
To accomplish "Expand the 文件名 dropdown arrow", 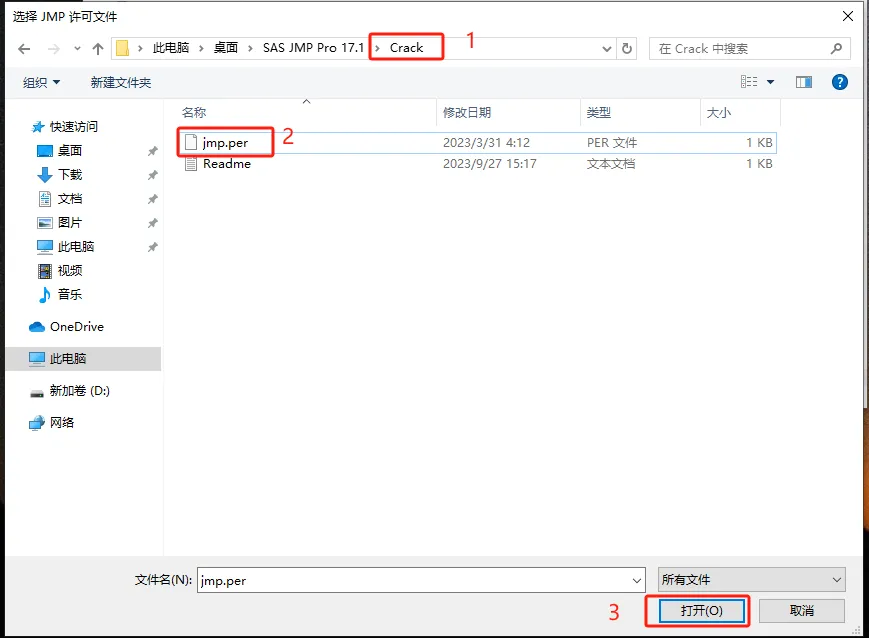I will [x=637, y=580].
